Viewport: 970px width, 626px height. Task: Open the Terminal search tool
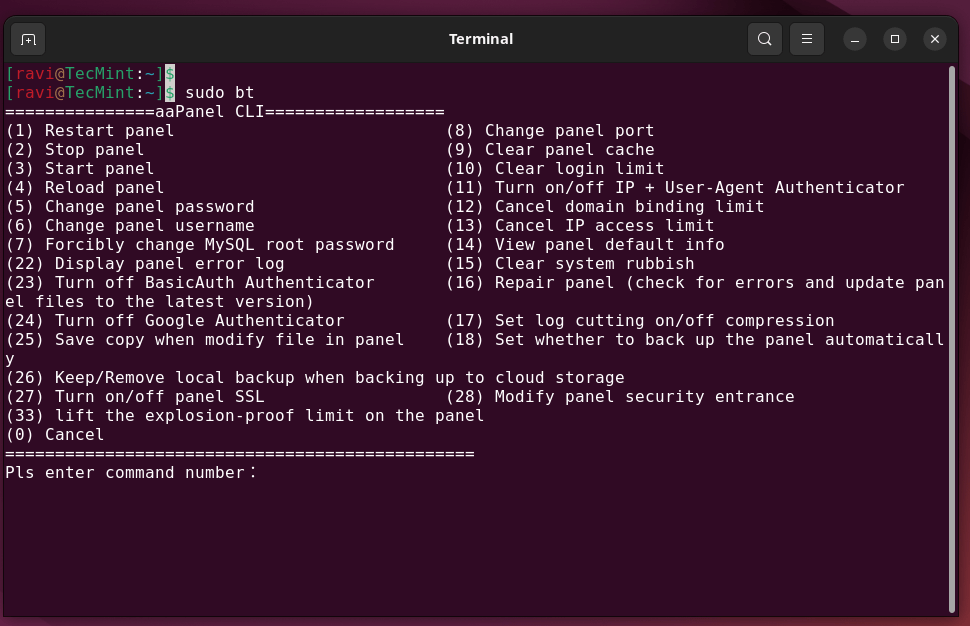(x=764, y=39)
